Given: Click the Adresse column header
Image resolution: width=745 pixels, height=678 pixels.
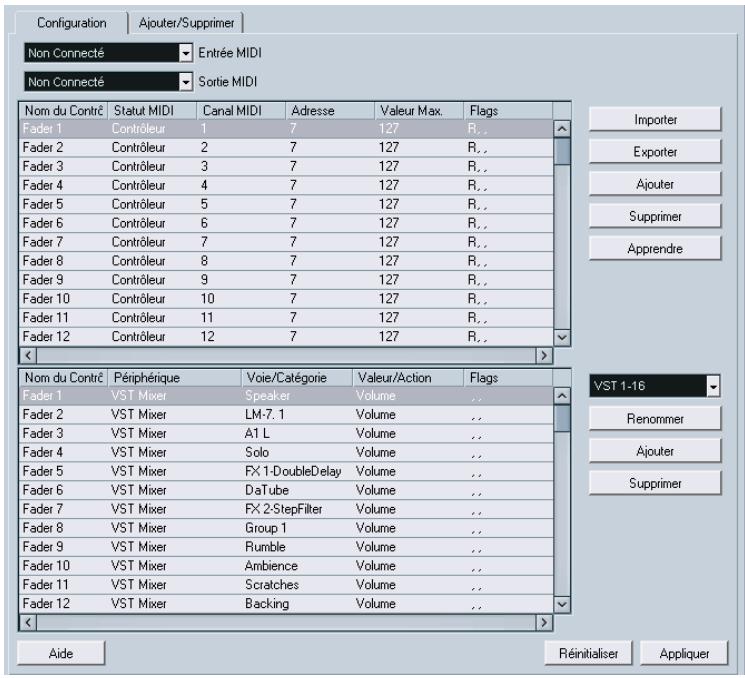Looking at the screenshot, I should tap(330, 111).
